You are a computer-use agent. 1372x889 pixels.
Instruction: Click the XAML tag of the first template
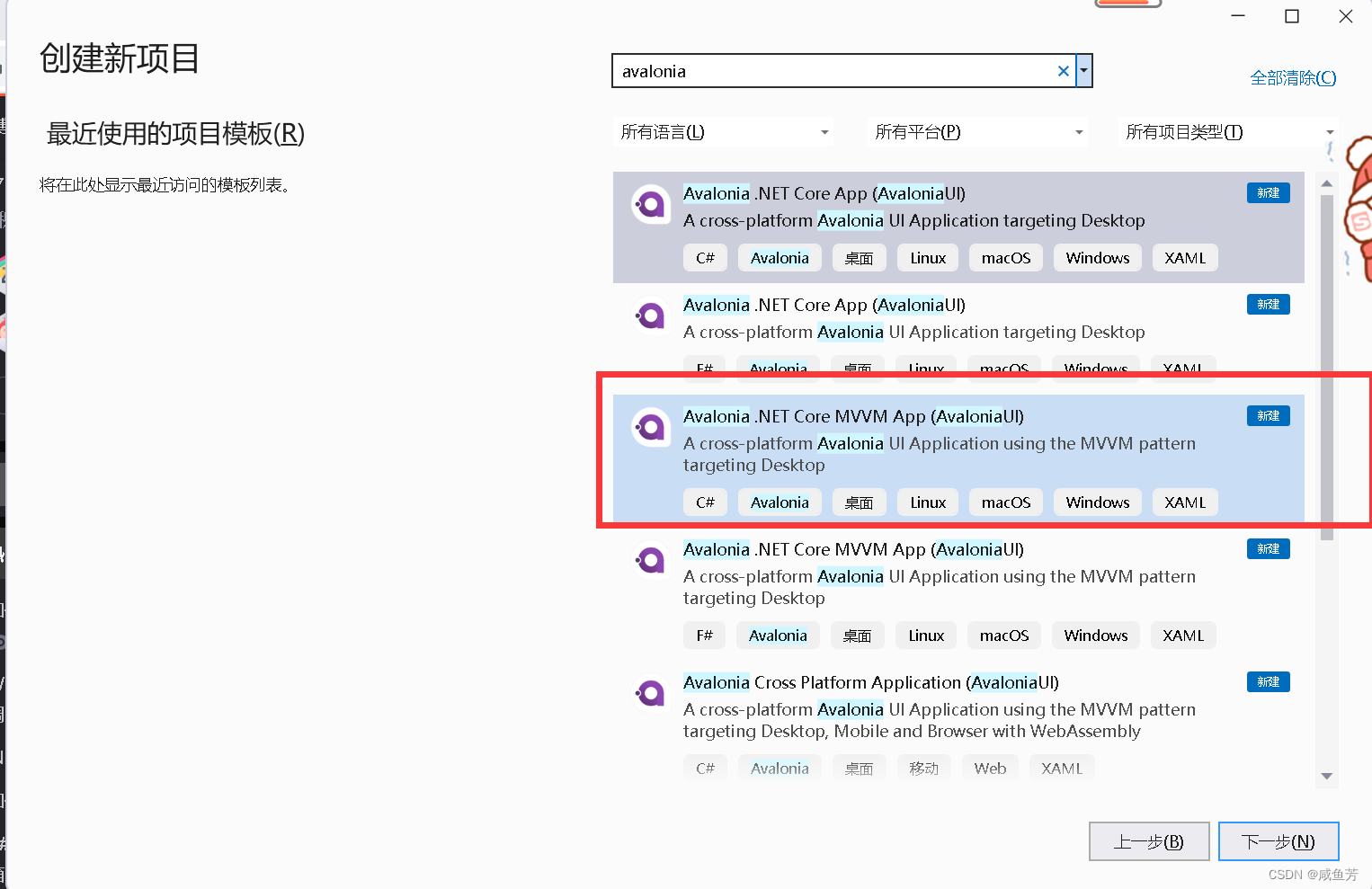(x=1185, y=258)
